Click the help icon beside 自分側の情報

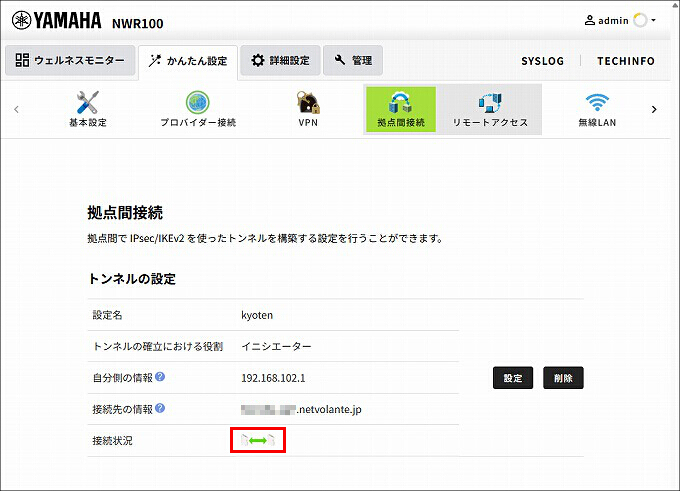pos(160,376)
